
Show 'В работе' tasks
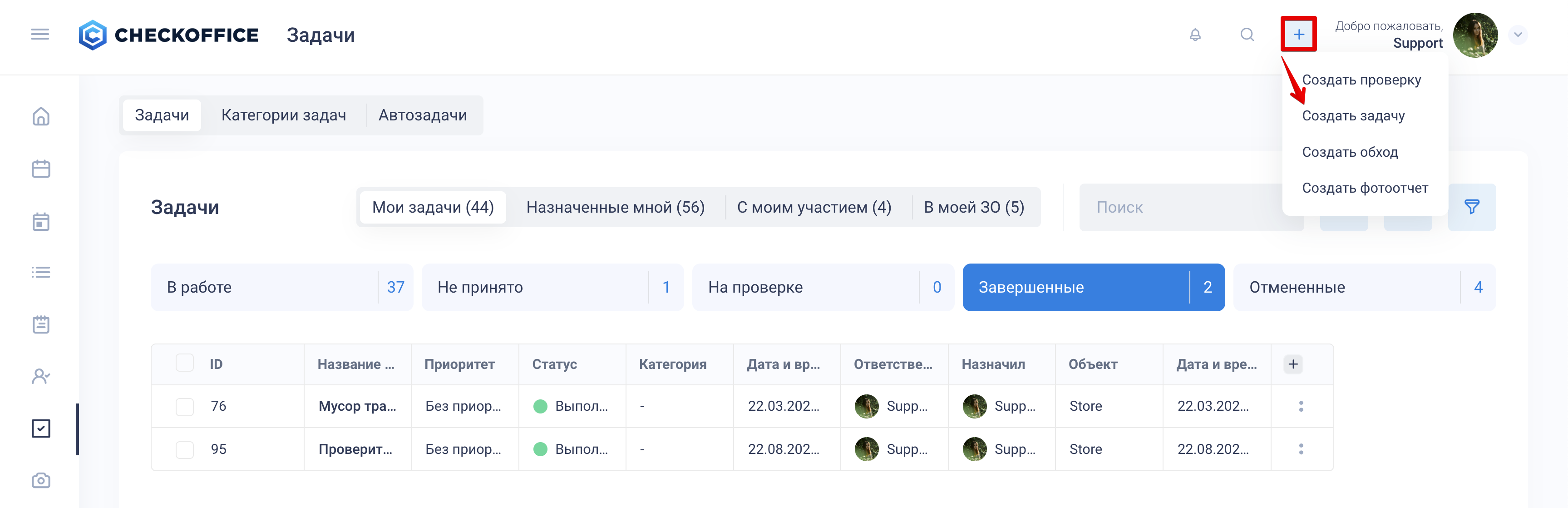pos(282,287)
